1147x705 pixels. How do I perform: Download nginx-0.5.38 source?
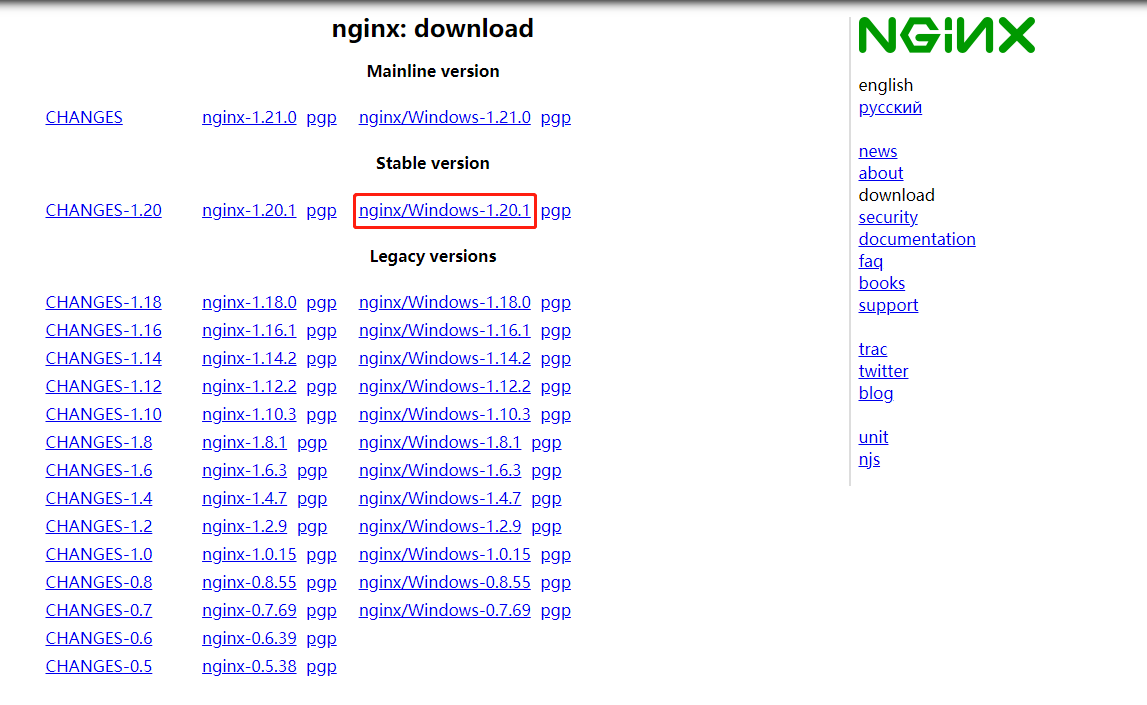[249, 666]
